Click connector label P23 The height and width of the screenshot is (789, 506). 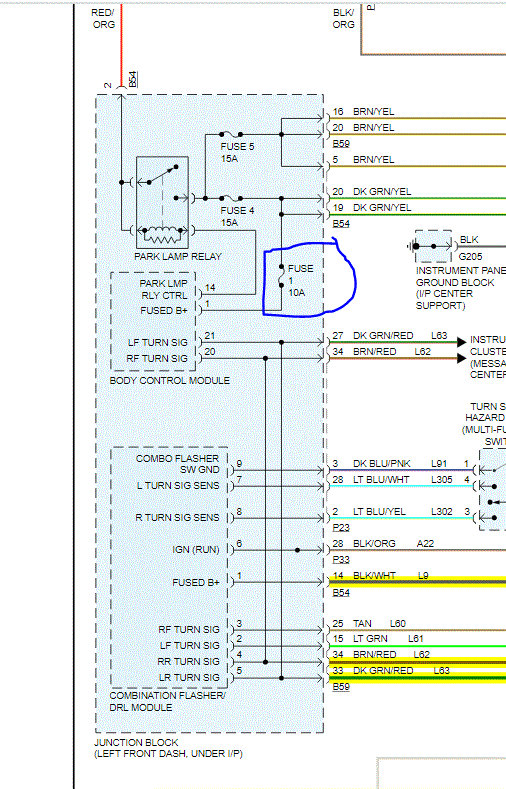click(341, 527)
